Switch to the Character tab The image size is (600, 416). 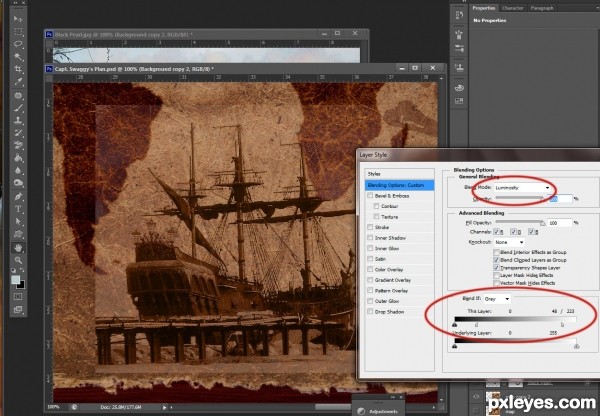[512, 8]
